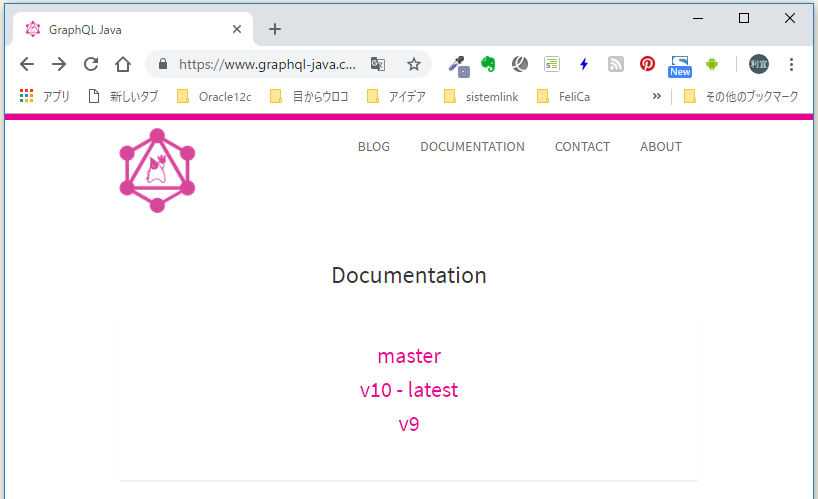View site security lock info
The image size is (818, 499).
pyautogui.click(x=163, y=64)
